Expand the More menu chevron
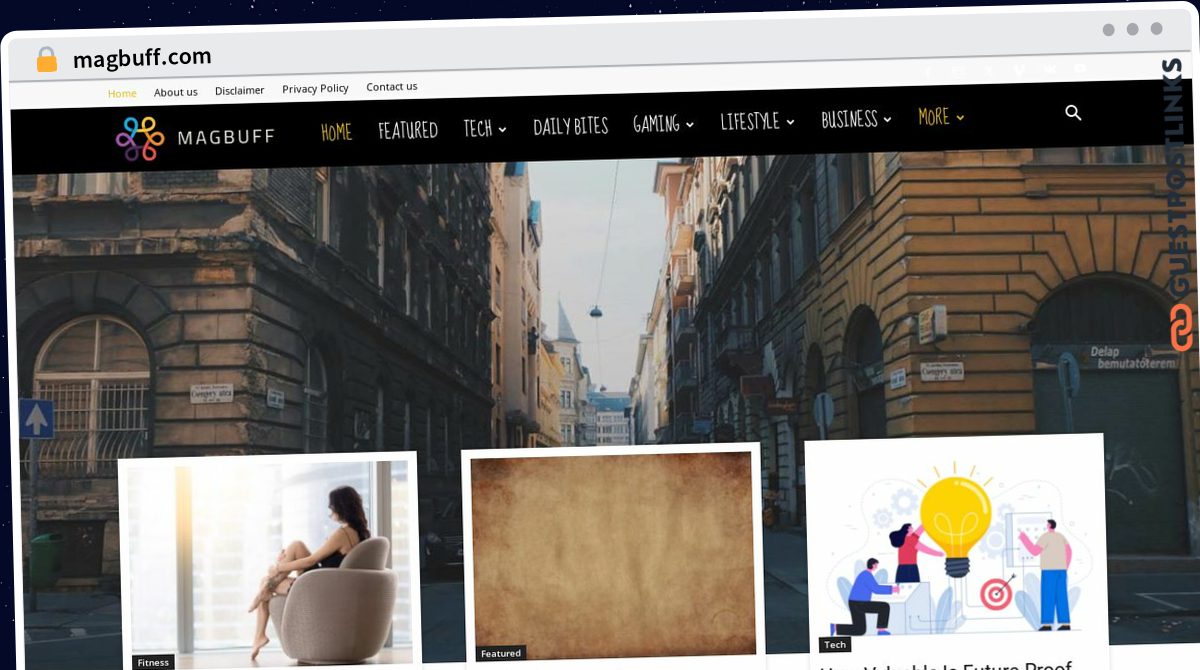 [x=960, y=118]
